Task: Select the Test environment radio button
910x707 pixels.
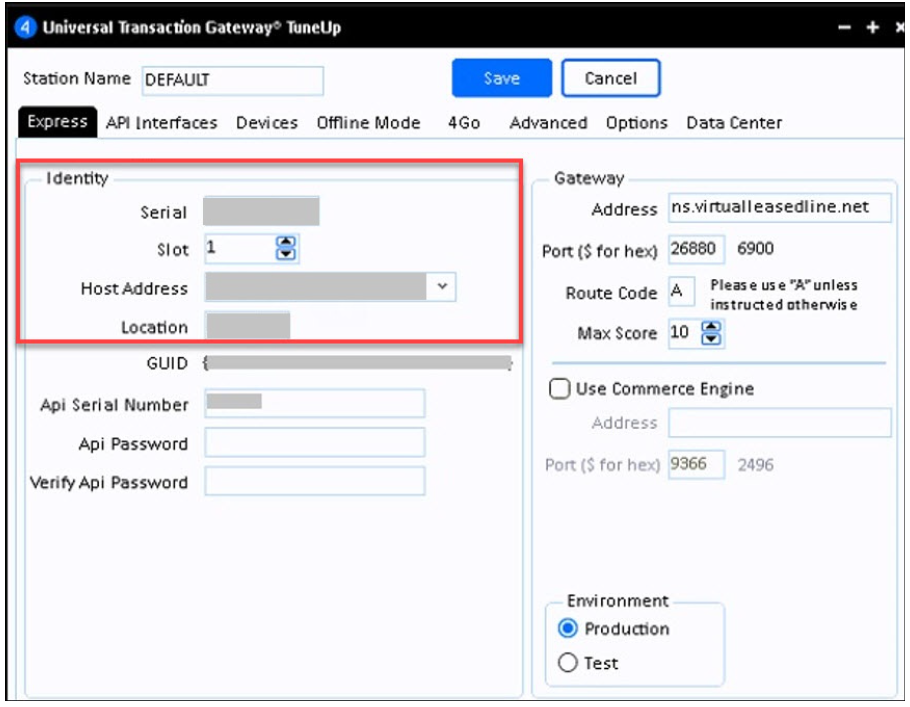Action: click(569, 663)
